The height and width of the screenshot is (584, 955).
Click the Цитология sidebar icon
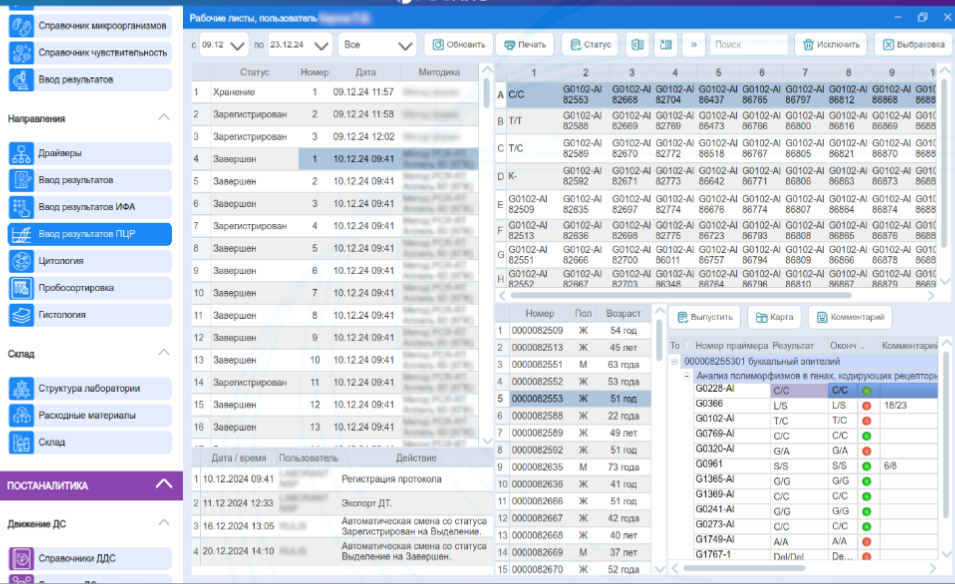(x=22, y=261)
